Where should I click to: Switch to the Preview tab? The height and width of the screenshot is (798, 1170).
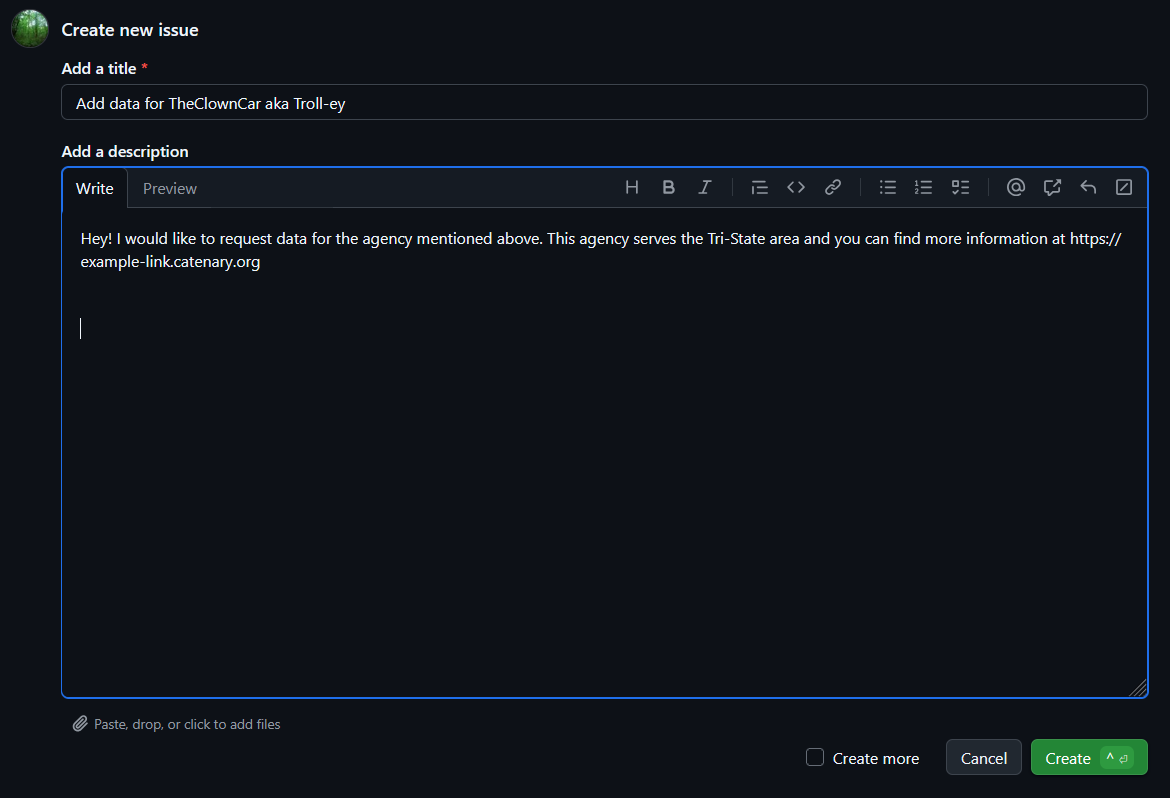[169, 188]
